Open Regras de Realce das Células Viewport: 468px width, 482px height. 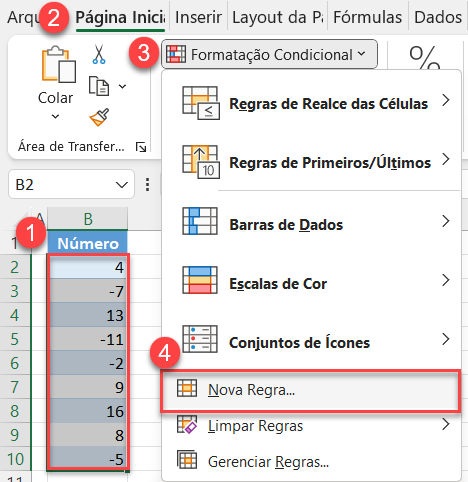tap(311, 100)
